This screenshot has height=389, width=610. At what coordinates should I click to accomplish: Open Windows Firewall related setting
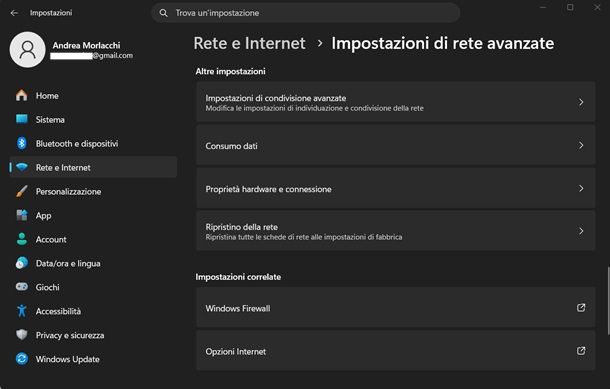click(396, 308)
